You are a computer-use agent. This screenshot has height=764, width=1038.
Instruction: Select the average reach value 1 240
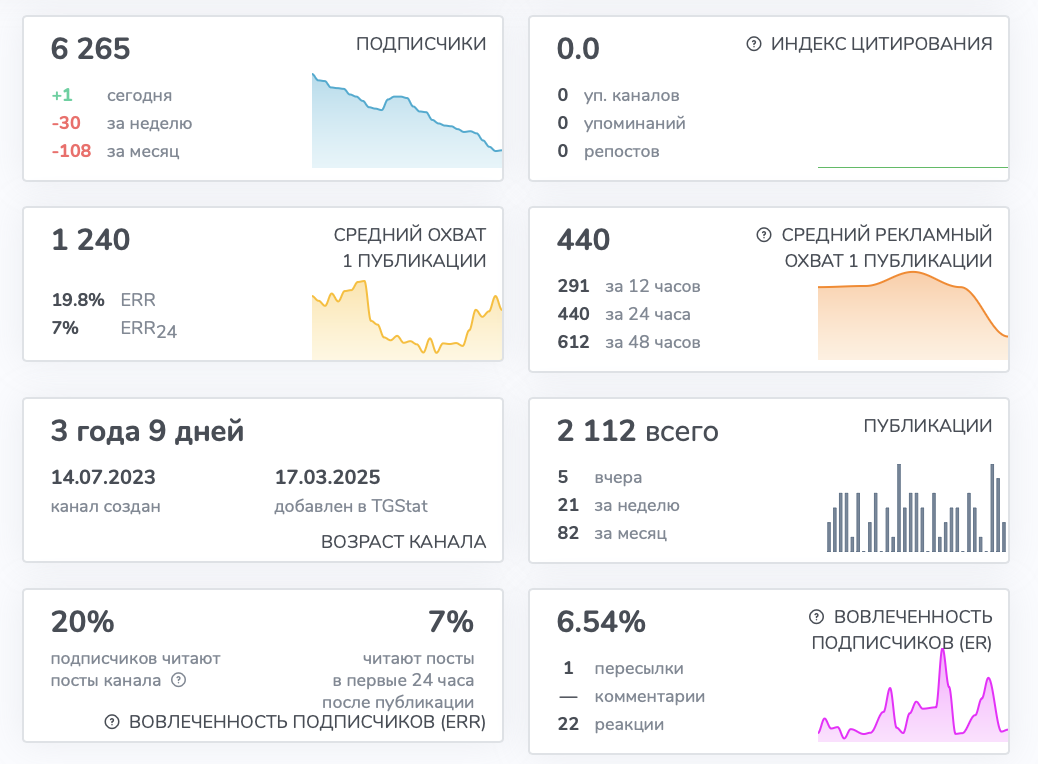tap(91, 240)
